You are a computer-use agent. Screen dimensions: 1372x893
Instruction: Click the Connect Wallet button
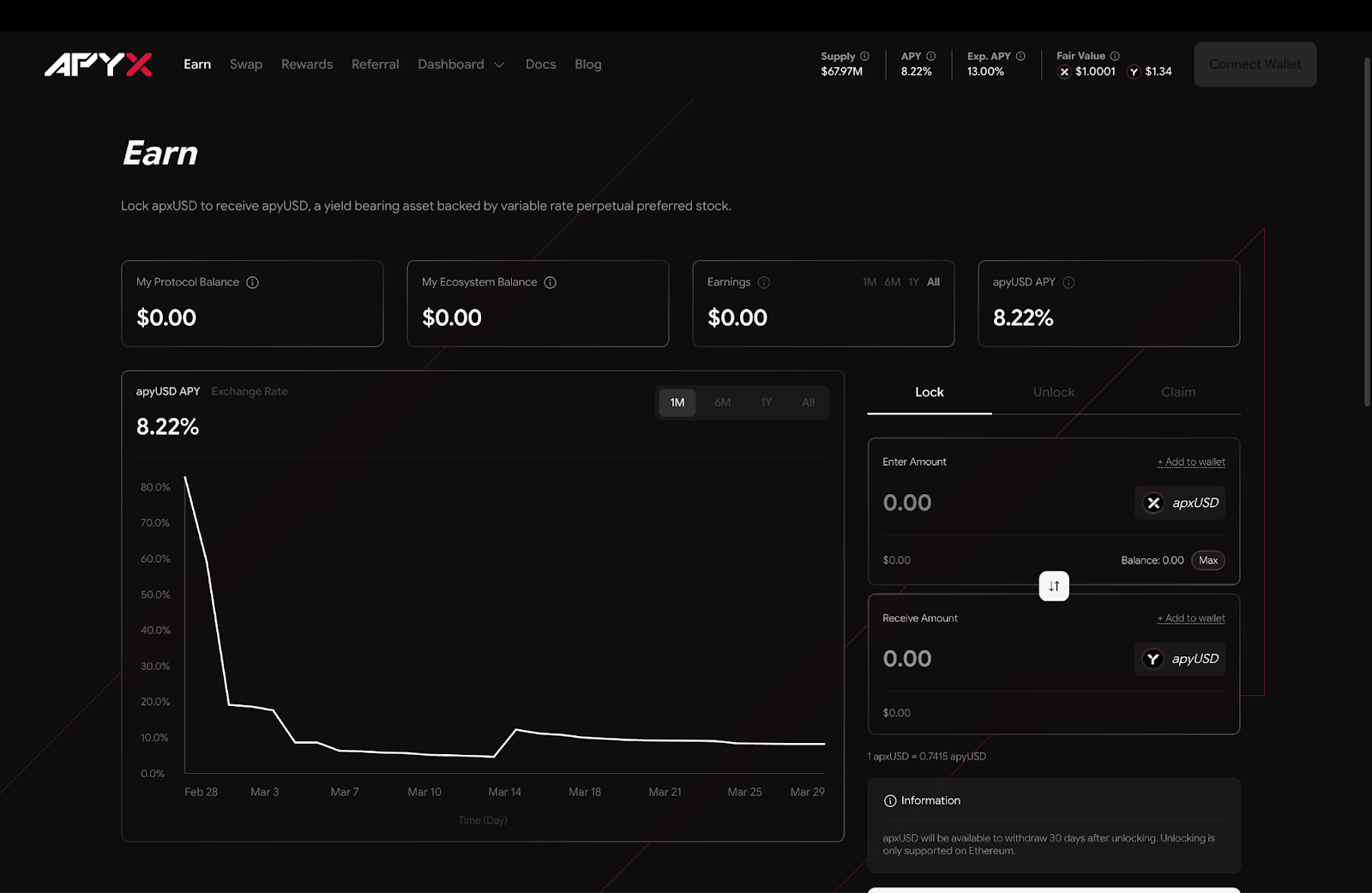click(1255, 64)
